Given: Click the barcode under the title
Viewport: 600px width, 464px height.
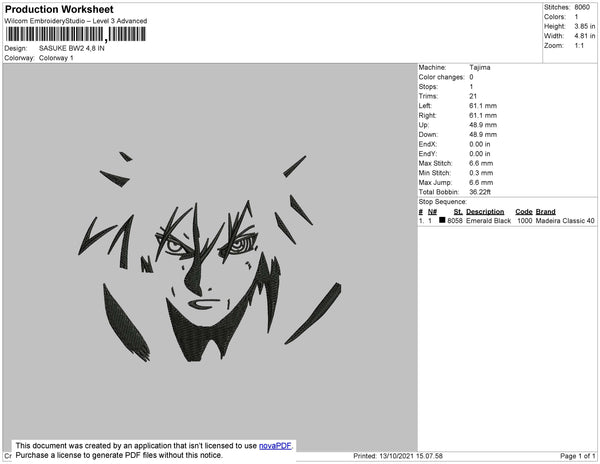Looking at the screenshot, I should pos(76,34).
